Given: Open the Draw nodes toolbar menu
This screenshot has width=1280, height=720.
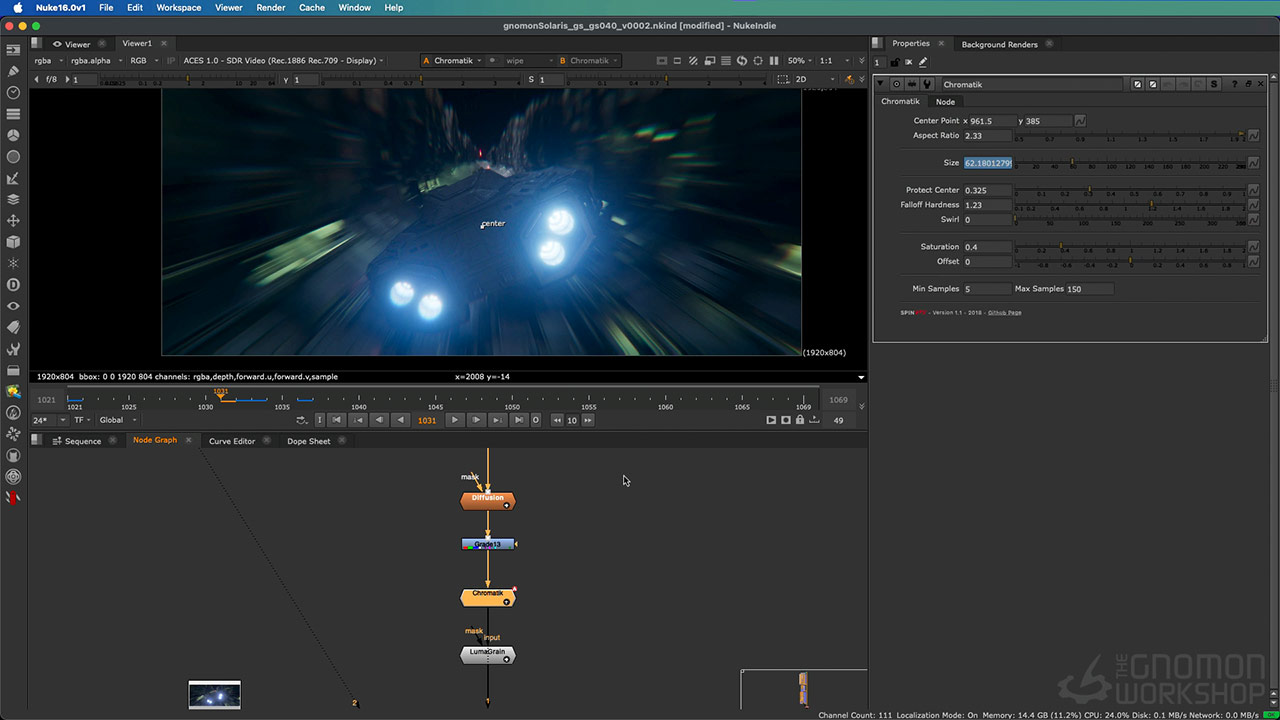Looking at the screenshot, I should (13, 72).
